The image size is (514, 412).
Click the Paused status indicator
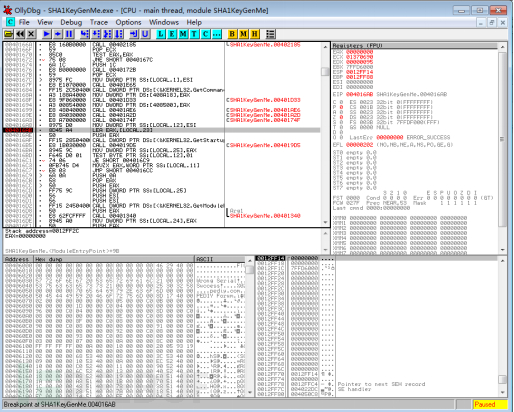490,404
